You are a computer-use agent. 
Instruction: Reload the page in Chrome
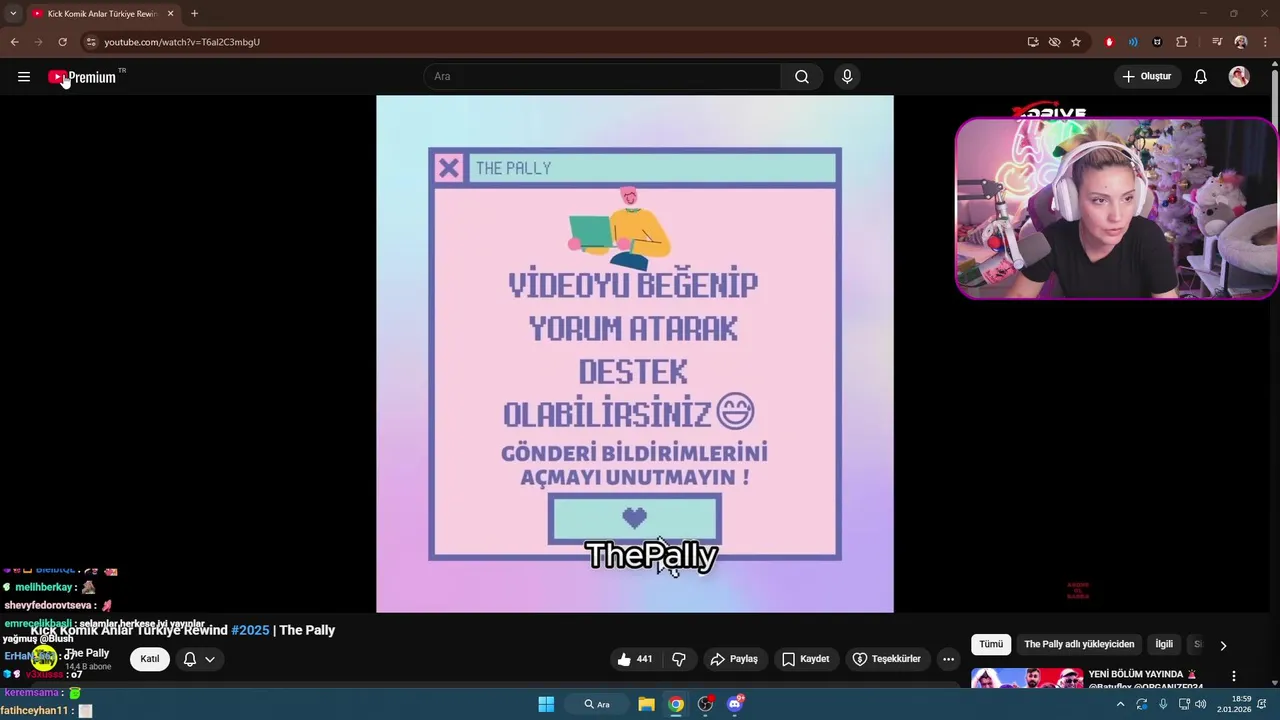point(62,42)
